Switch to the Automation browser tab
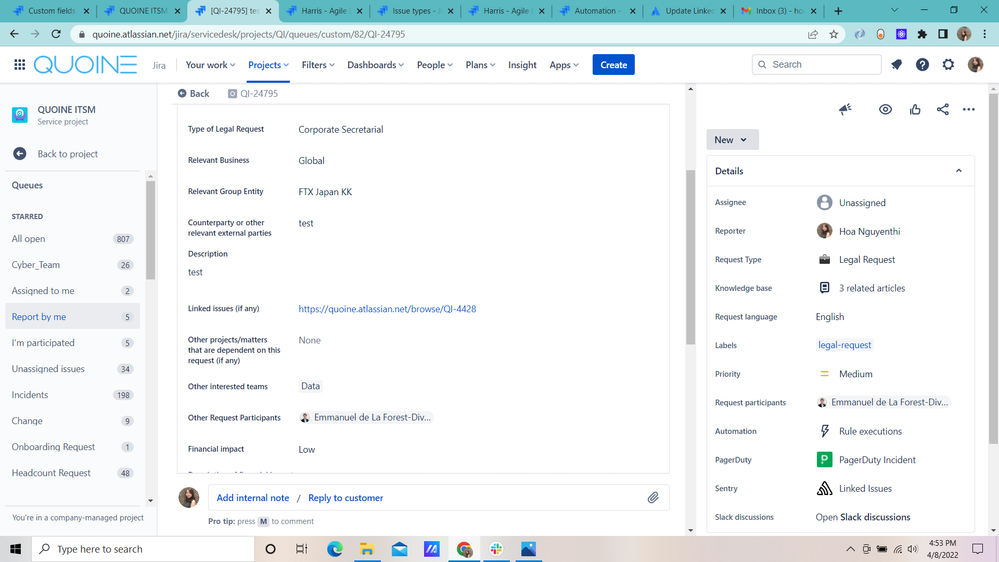 (598, 11)
